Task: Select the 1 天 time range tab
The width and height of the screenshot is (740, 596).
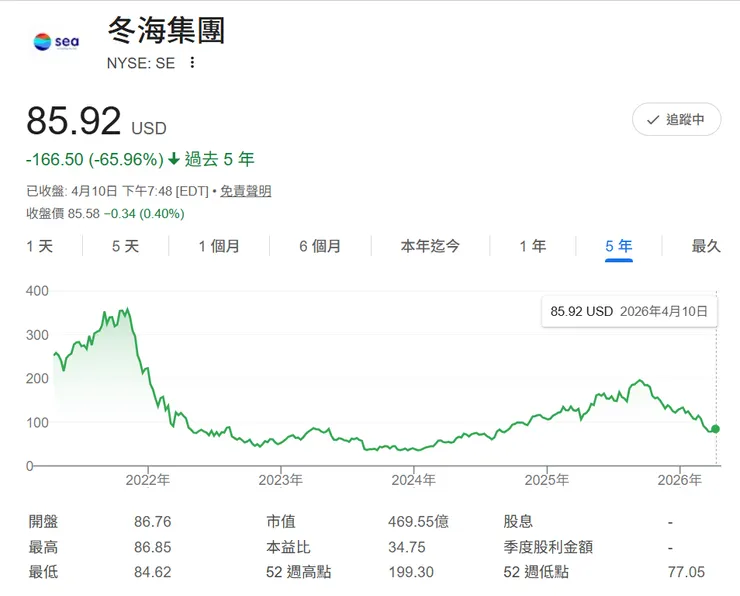Action: click(x=40, y=246)
